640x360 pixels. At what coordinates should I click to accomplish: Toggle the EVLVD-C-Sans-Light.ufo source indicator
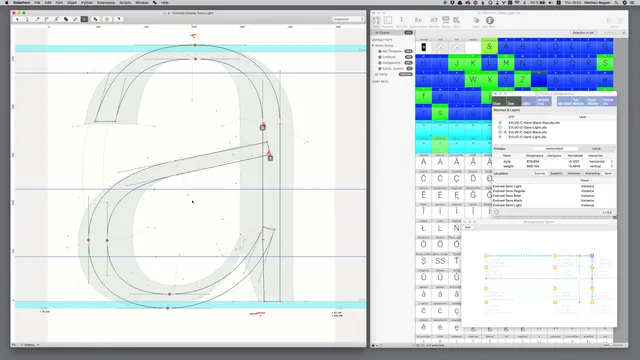pyautogui.click(x=500, y=127)
